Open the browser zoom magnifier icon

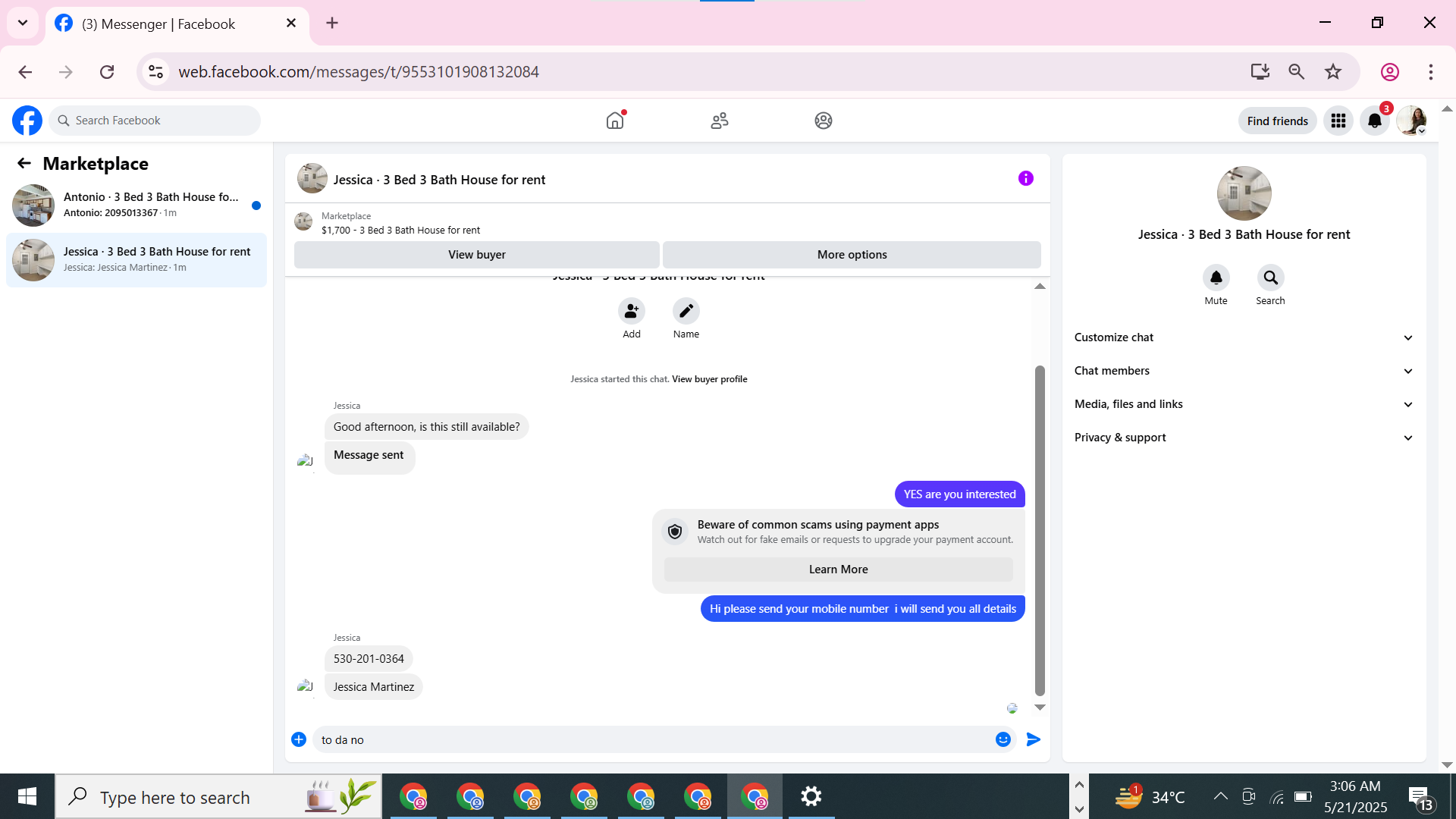[1297, 72]
